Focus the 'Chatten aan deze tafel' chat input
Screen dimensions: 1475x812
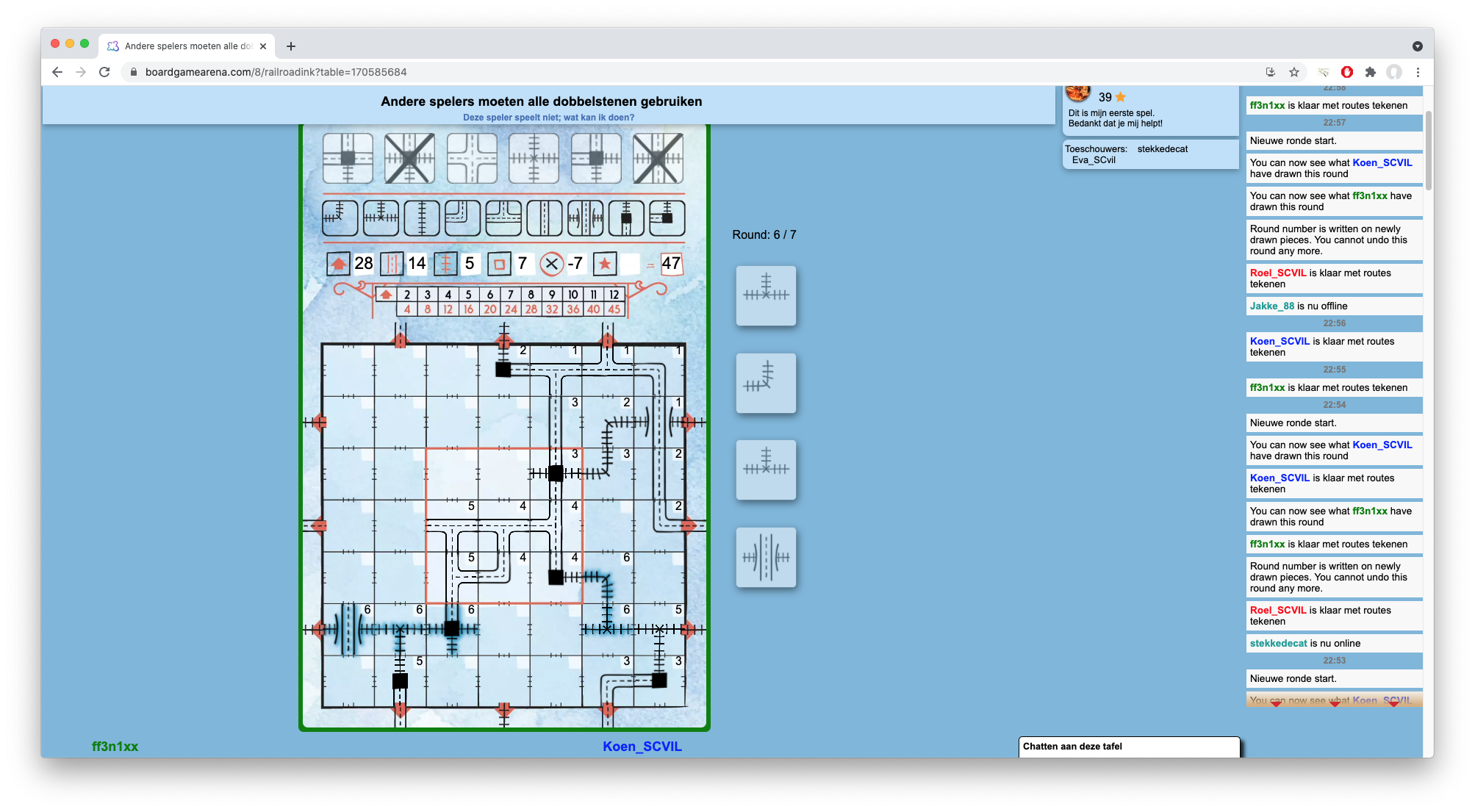(x=1129, y=747)
